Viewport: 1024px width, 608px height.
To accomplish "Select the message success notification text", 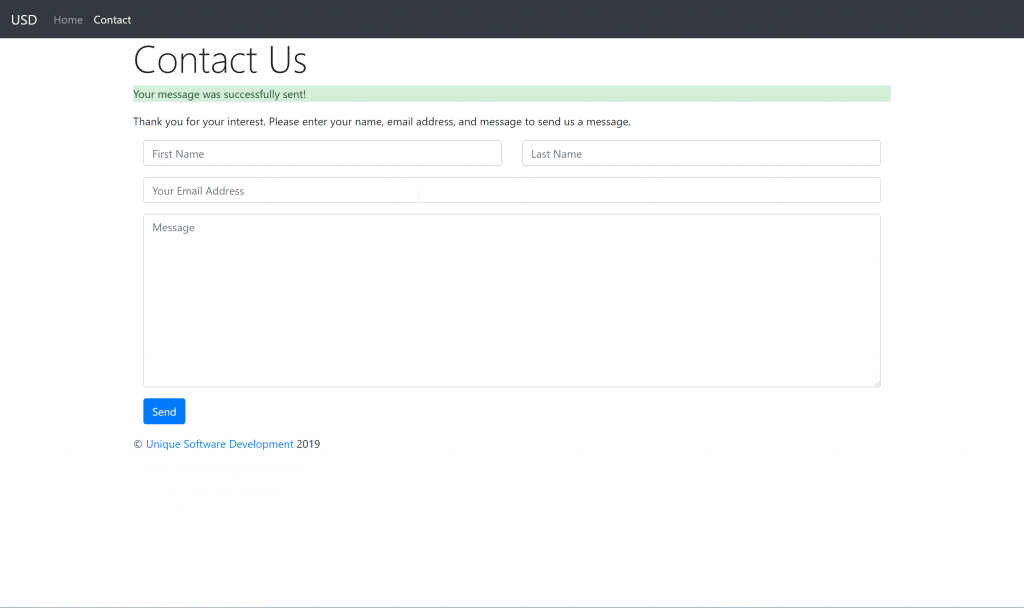I will pyautogui.click(x=219, y=93).
